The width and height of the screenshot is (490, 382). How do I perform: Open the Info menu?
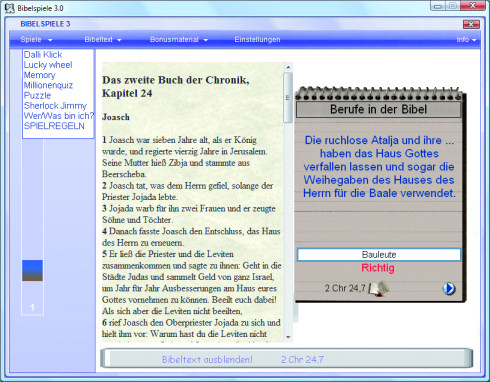click(466, 40)
